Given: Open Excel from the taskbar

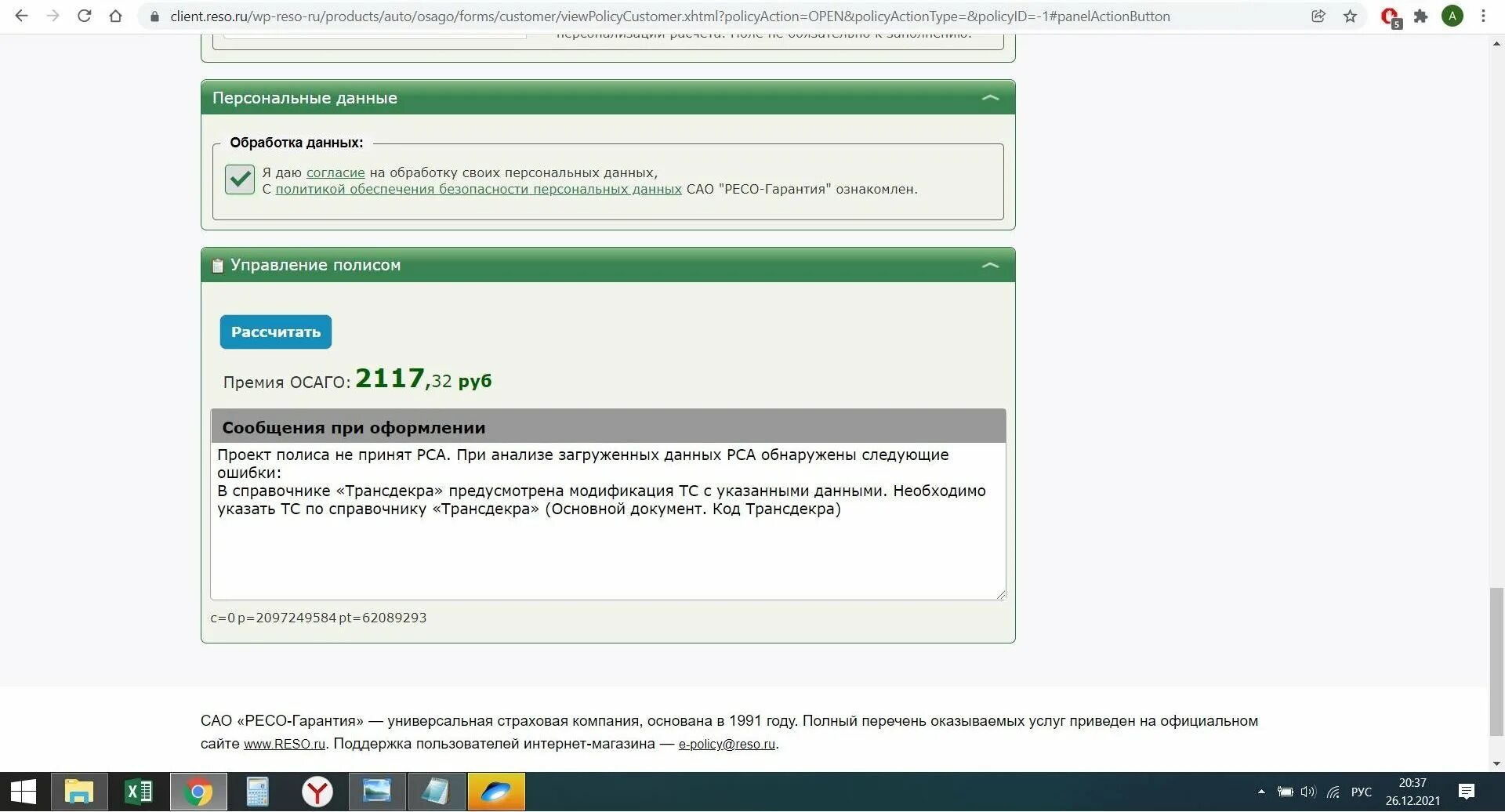Looking at the screenshot, I should (139, 792).
